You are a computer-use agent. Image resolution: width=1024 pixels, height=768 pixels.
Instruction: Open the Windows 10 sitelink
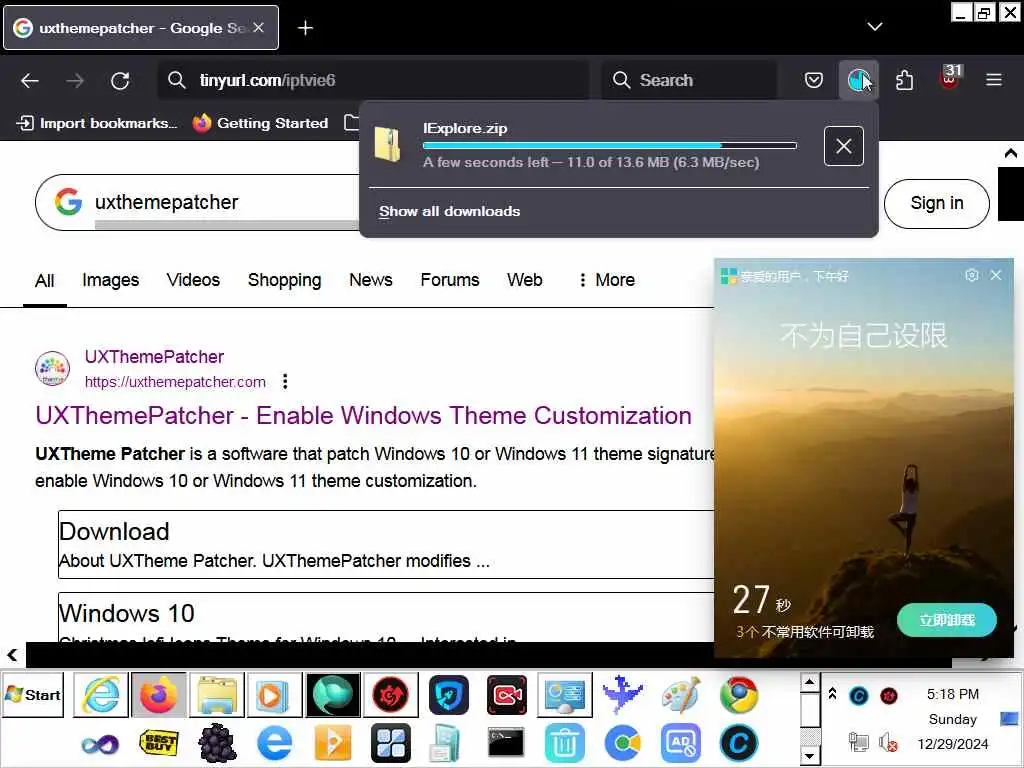click(x=127, y=614)
